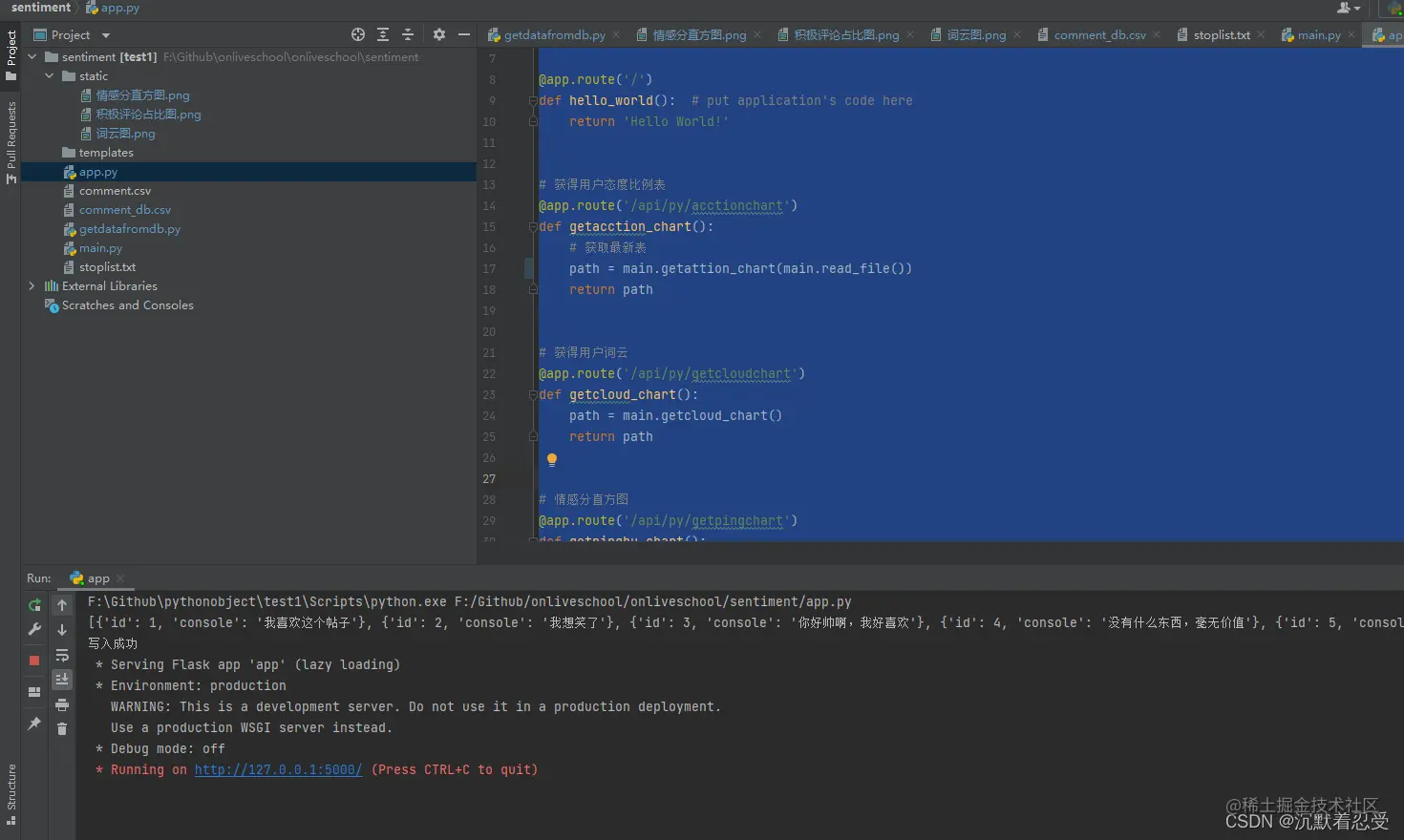Click app.py breadcrumb in navigation bar
1404x840 pixels.
(x=113, y=8)
